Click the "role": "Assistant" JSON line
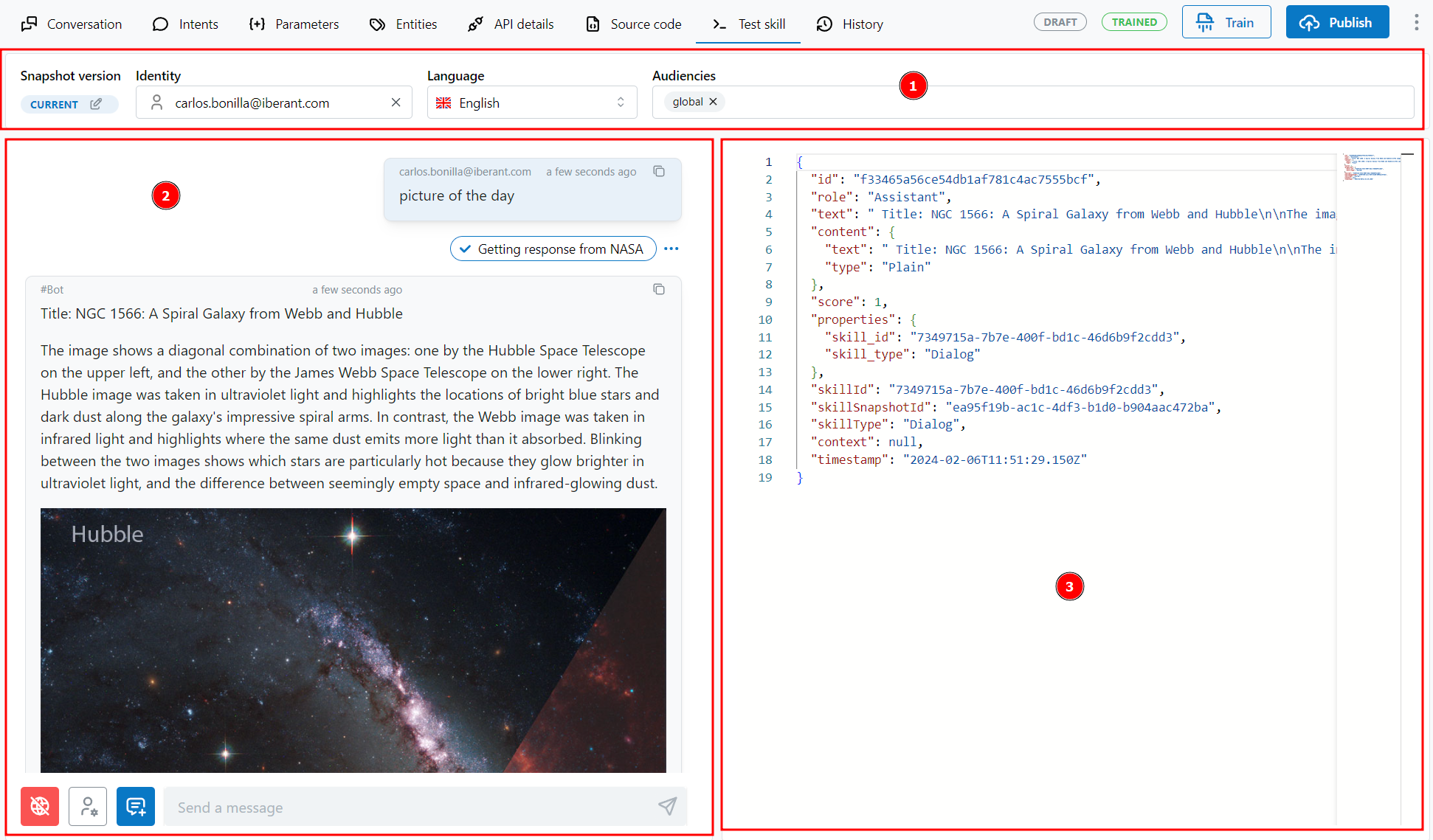Screen dimensions: 1433x840 [x=880, y=197]
